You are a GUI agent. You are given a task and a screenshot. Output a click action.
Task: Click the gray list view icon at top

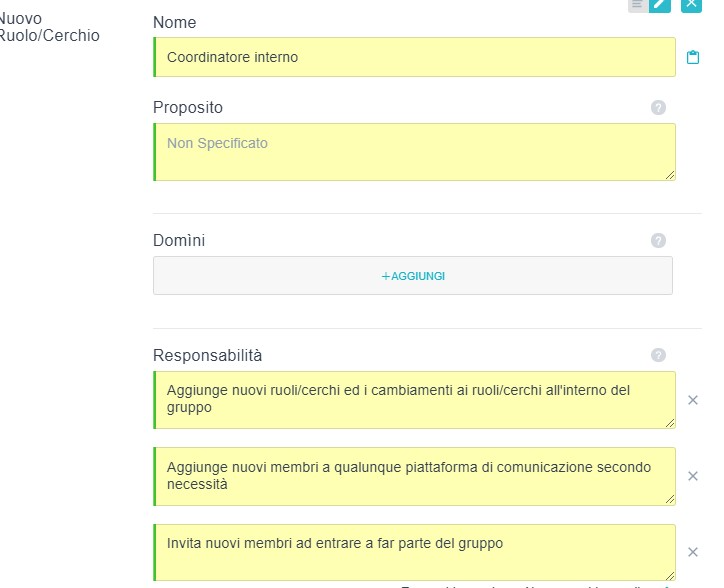pyautogui.click(x=636, y=5)
